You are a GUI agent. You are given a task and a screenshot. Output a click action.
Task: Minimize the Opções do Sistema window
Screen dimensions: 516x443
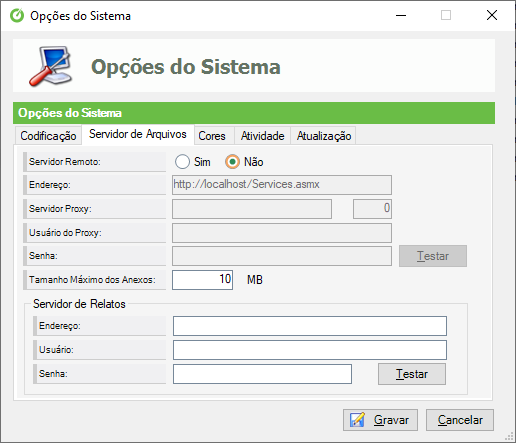point(401,15)
